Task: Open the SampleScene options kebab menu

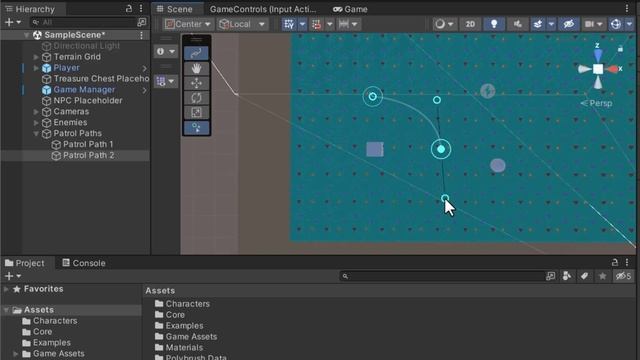Action: click(141, 35)
